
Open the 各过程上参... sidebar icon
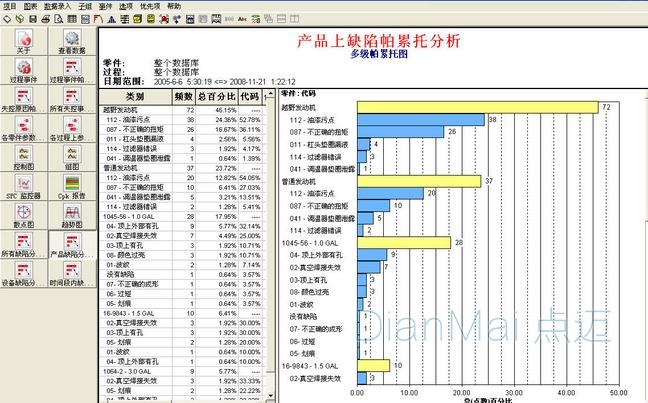point(72,128)
